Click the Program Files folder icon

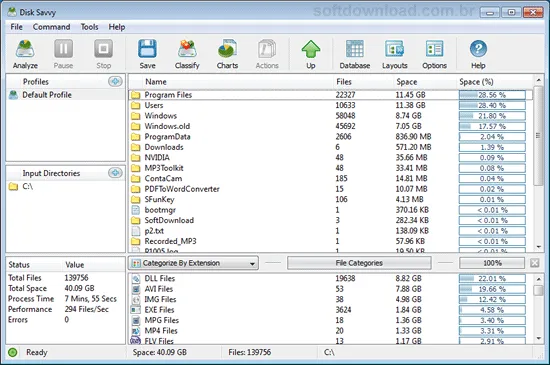pos(136,95)
